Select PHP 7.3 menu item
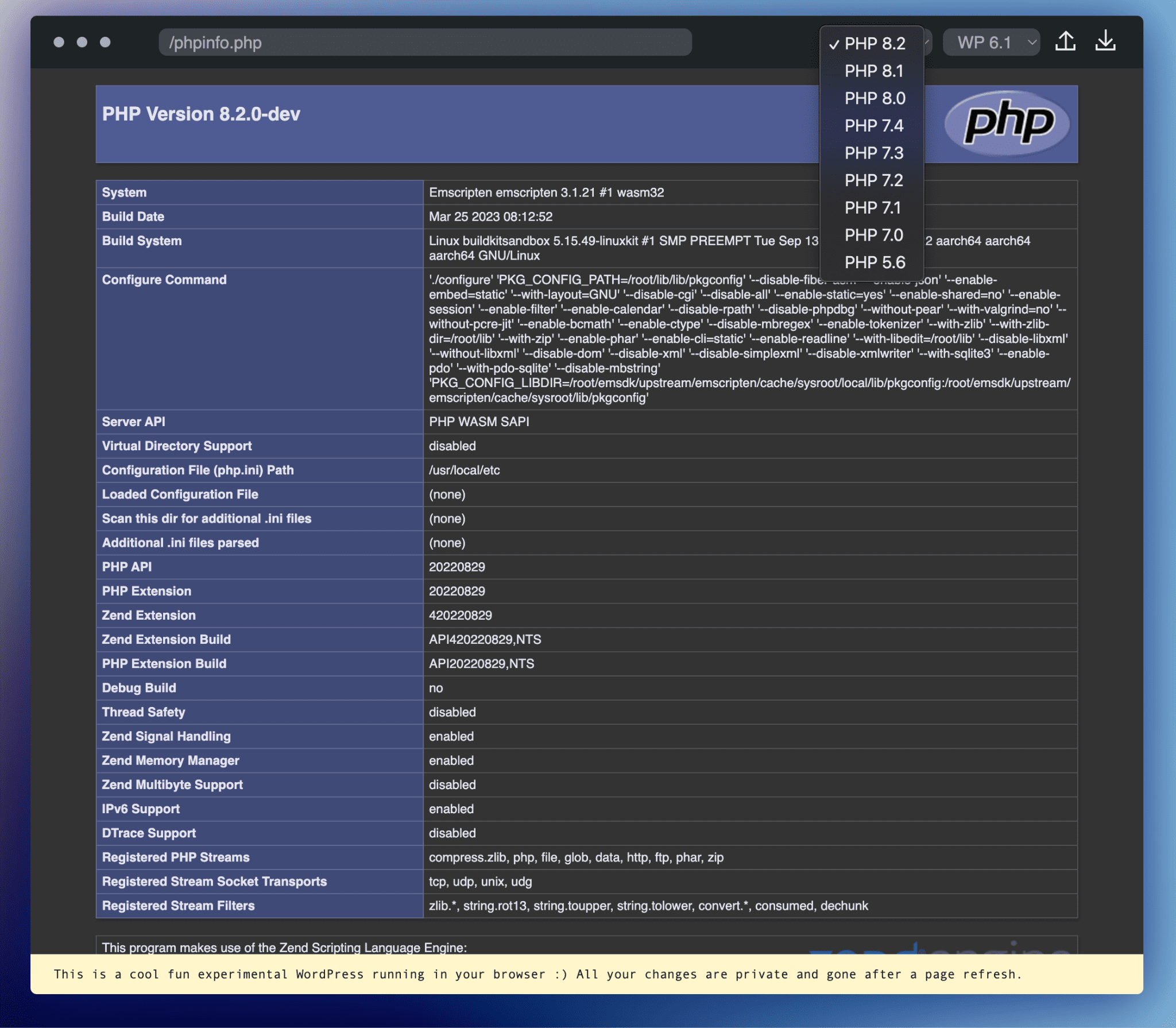The width and height of the screenshot is (1176, 1028). point(873,153)
